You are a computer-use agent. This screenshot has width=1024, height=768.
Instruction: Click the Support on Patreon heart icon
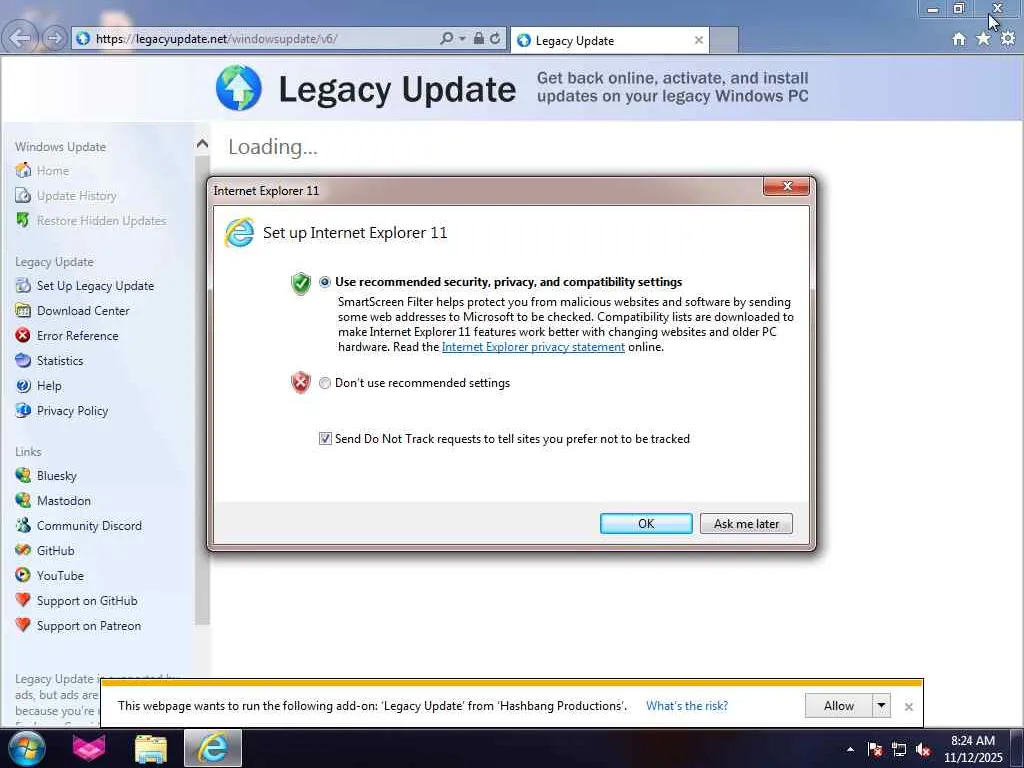click(x=23, y=625)
